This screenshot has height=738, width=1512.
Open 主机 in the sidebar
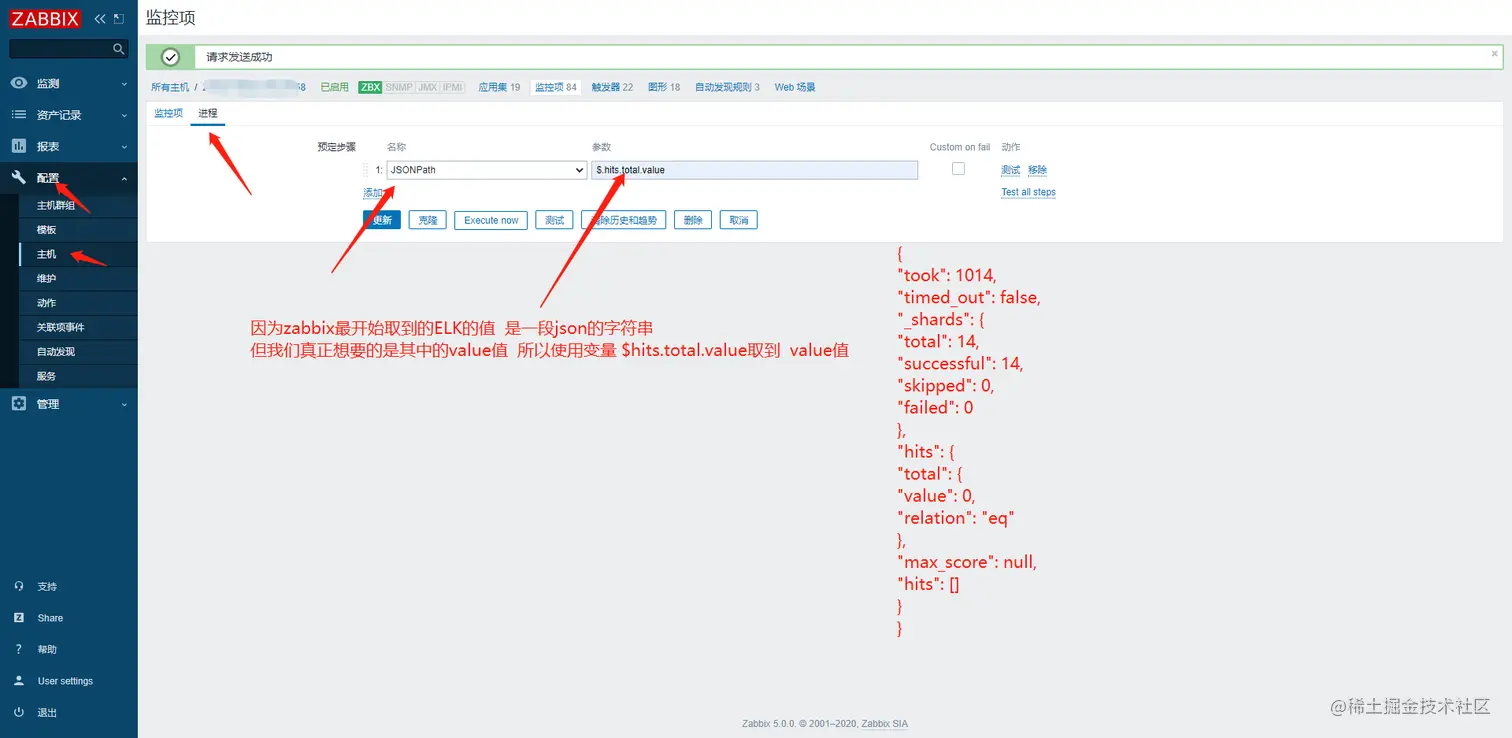click(x=47, y=254)
